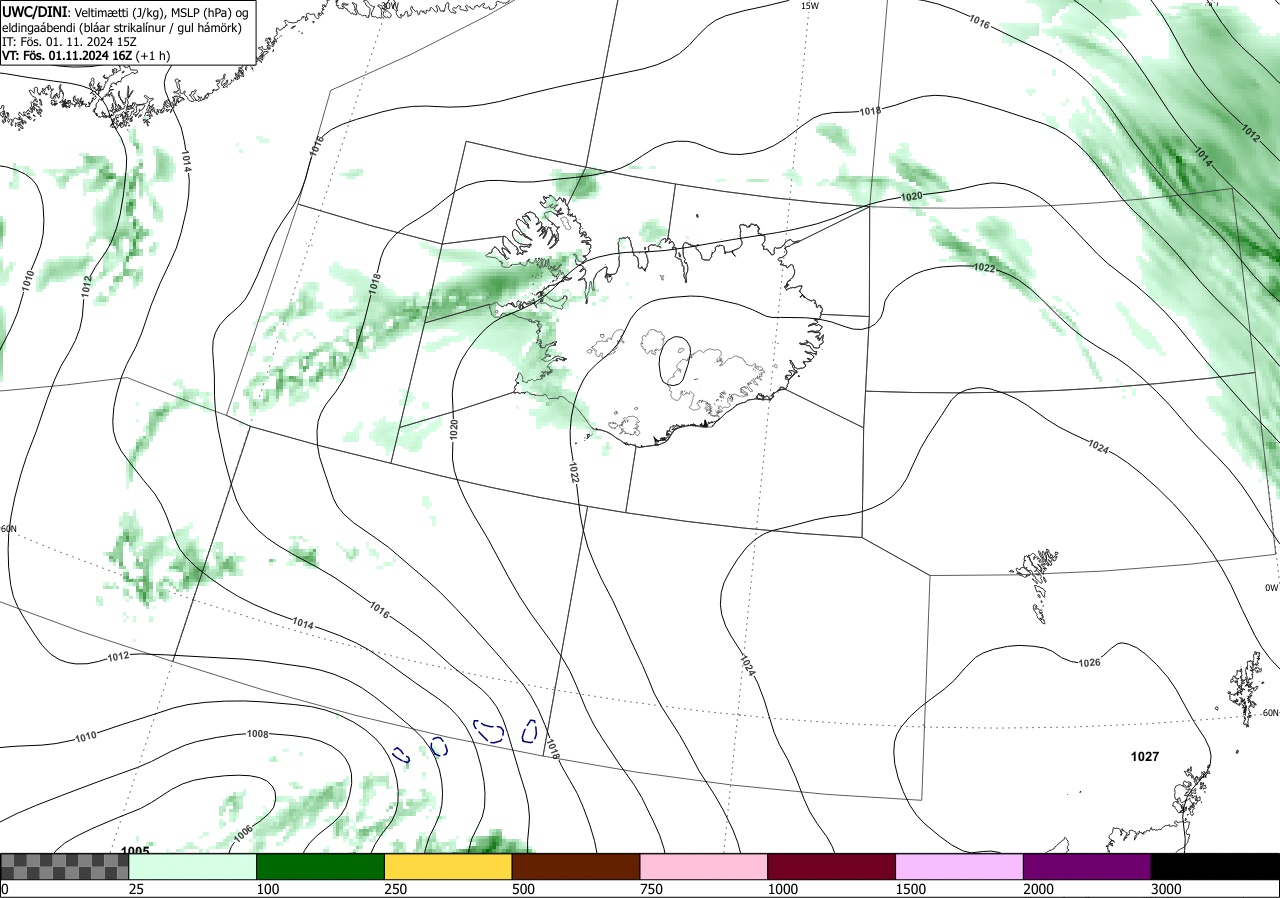Click the light purple 1500–2000 legend swatch

pyautogui.click(x=960, y=866)
